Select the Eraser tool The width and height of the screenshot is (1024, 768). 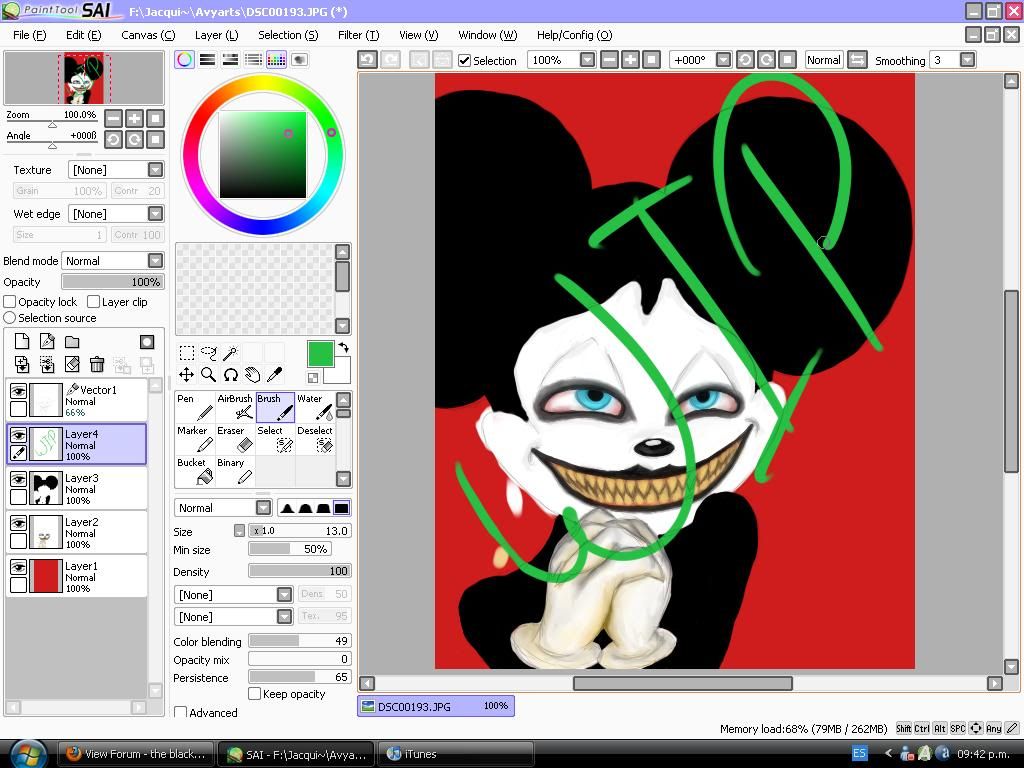coord(235,439)
